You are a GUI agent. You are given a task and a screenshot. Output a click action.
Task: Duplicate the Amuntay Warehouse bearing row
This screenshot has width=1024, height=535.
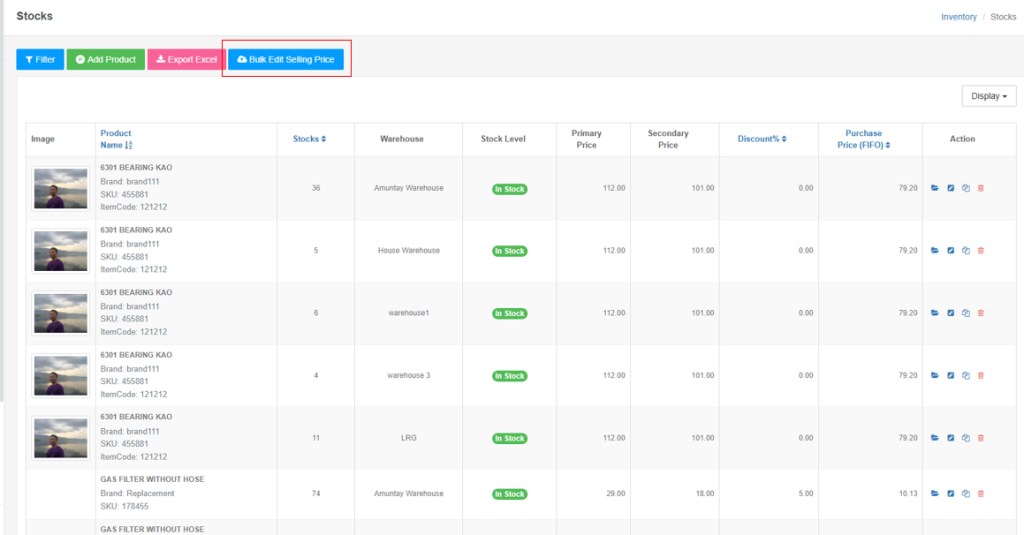pyautogui.click(x=965, y=188)
